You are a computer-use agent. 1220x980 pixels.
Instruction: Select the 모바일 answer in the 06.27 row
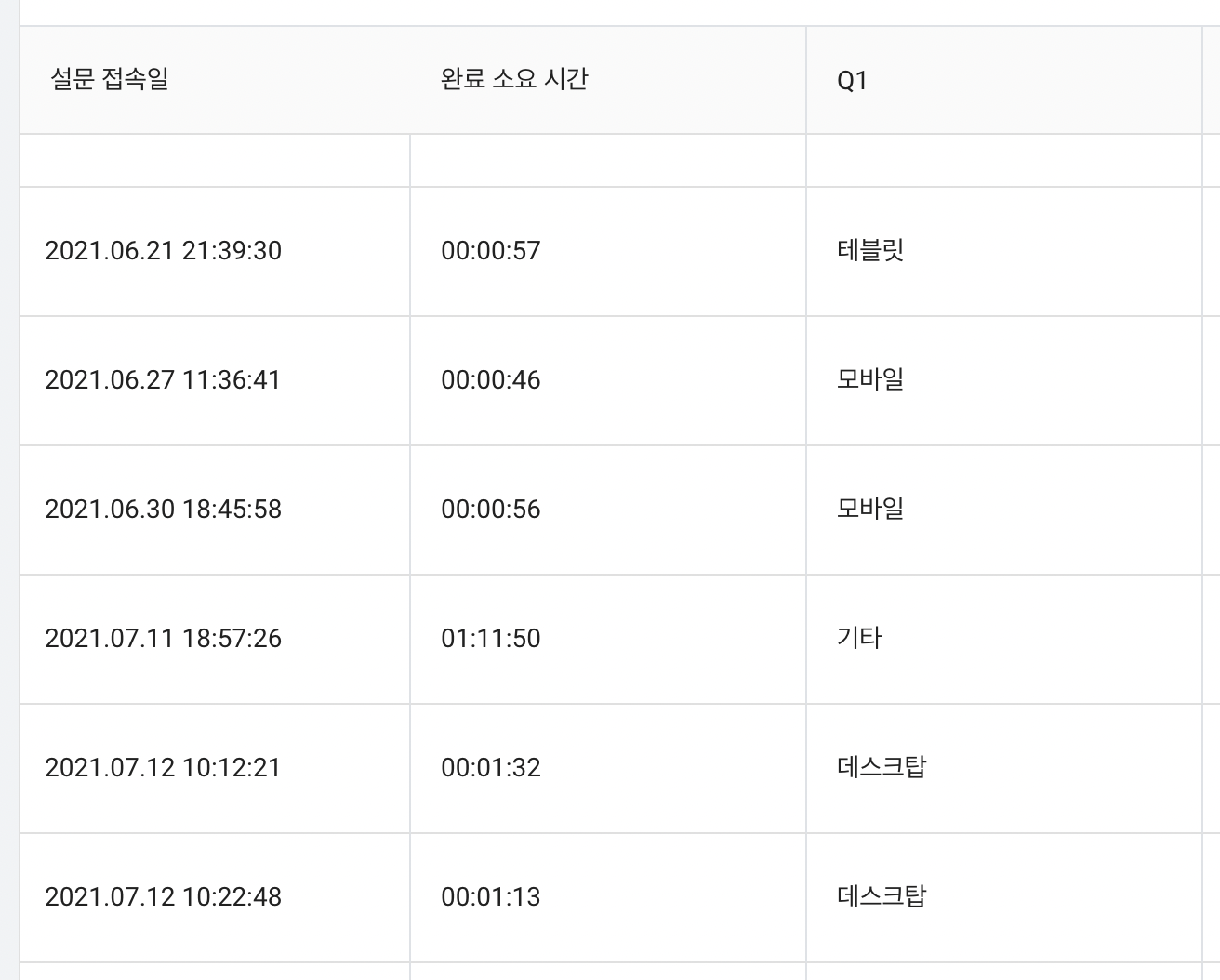click(871, 380)
